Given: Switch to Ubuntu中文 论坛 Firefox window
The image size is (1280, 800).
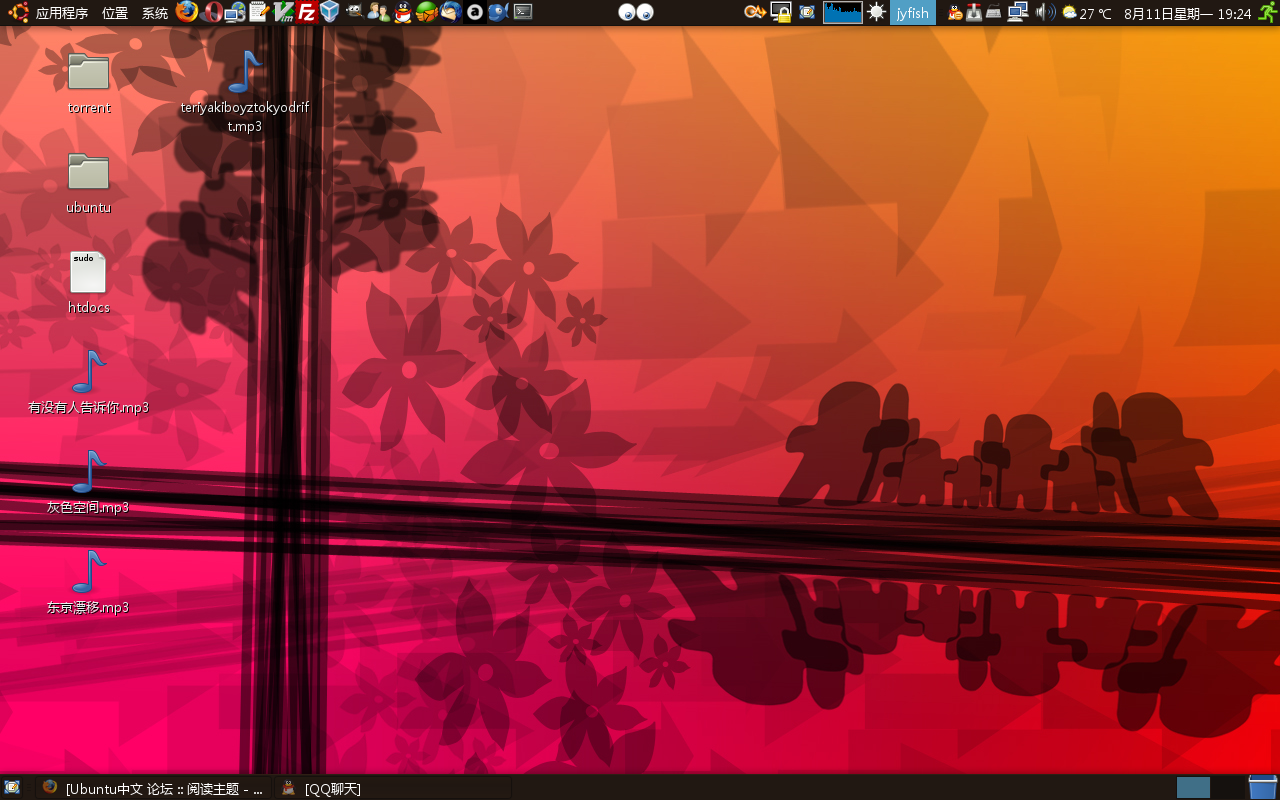Looking at the screenshot, I should (153, 788).
